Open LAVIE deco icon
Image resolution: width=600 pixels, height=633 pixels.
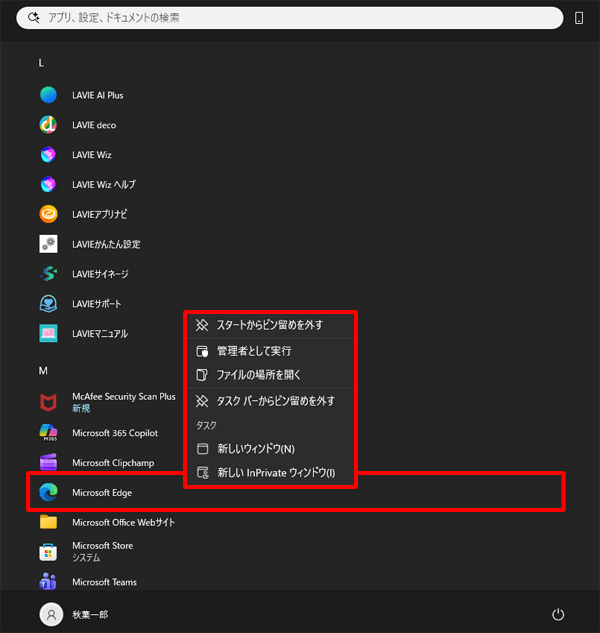[48, 125]
